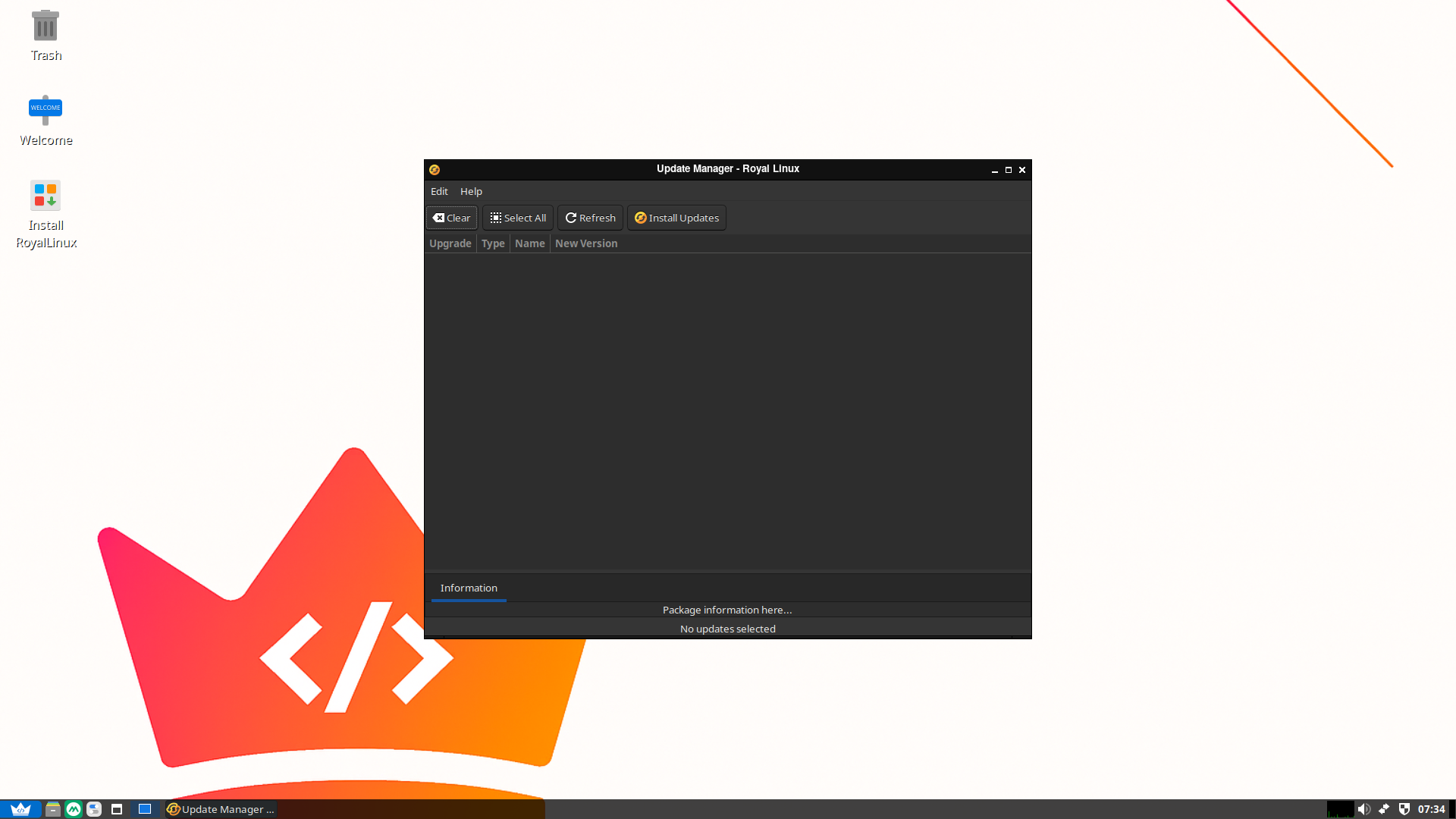1456x819 pixels.
Task: Sort by the Name column header
Action: pyautogui.click(x=530, y=243)
